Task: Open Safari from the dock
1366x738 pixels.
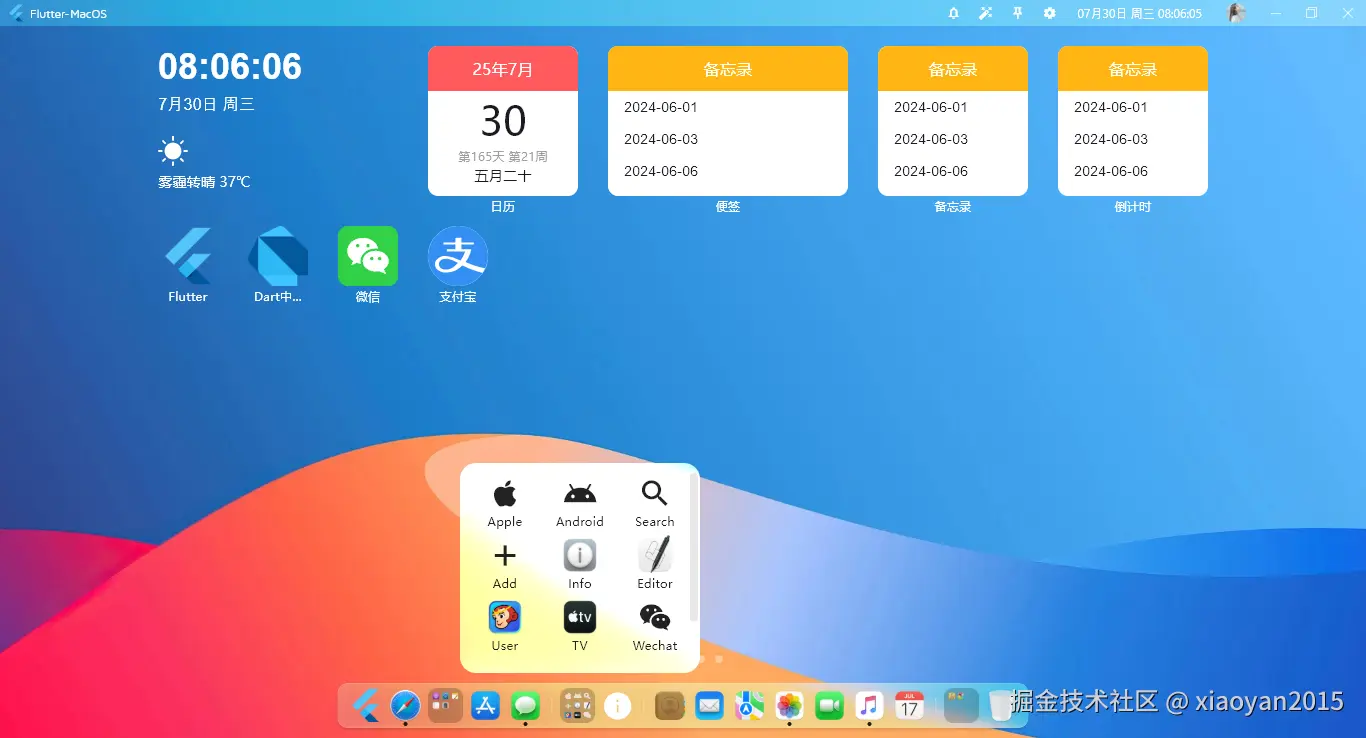Action: click(405, 705)
